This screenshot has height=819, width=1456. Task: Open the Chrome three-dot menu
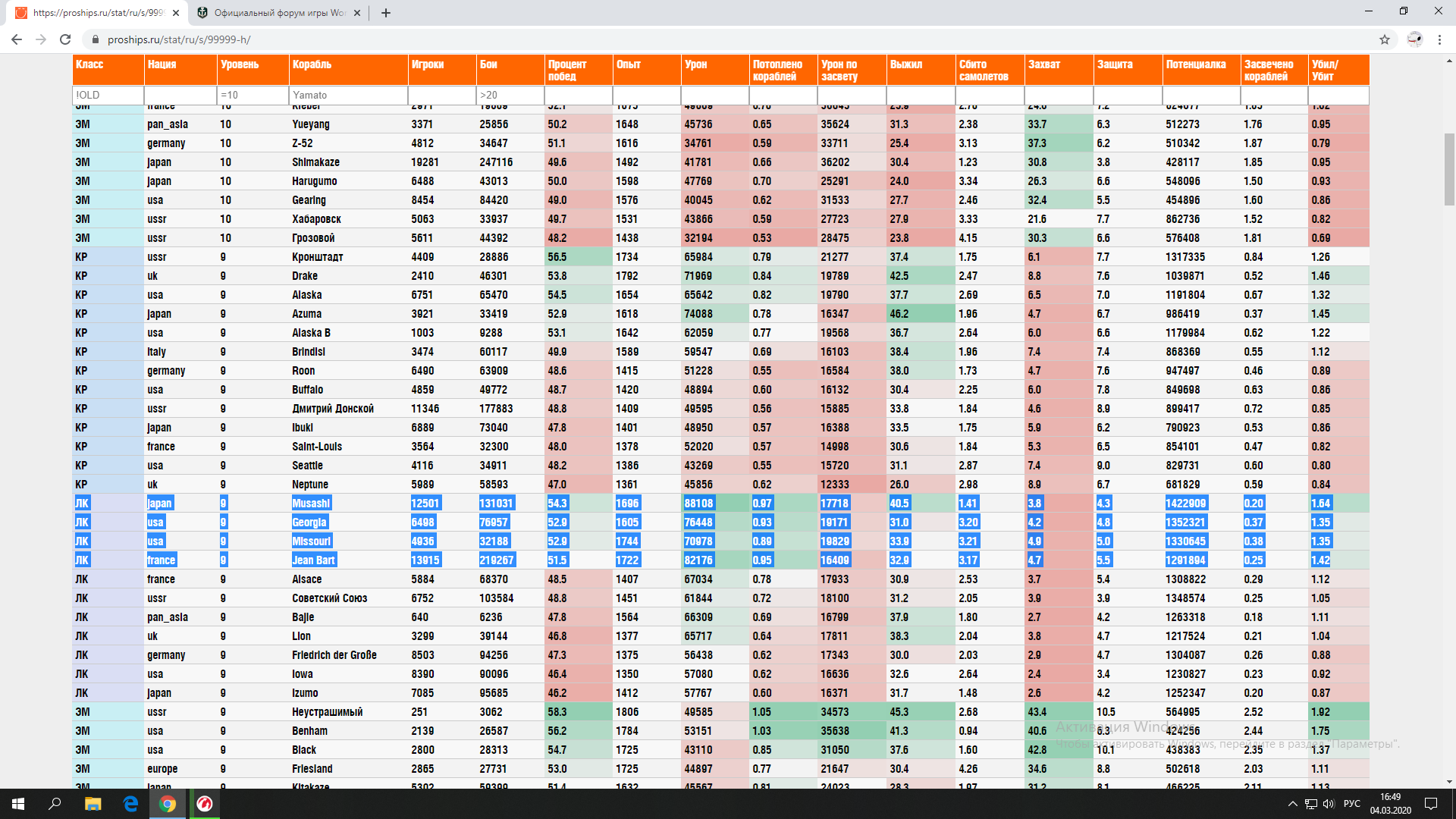1439,39
